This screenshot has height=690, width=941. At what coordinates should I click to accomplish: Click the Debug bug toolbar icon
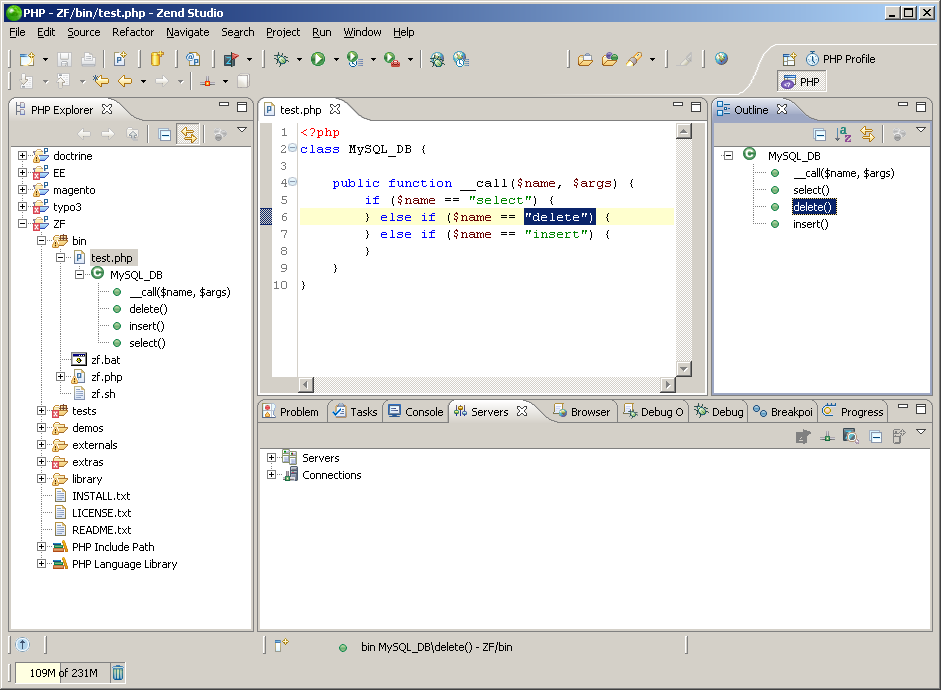click(x=281, y=59)
